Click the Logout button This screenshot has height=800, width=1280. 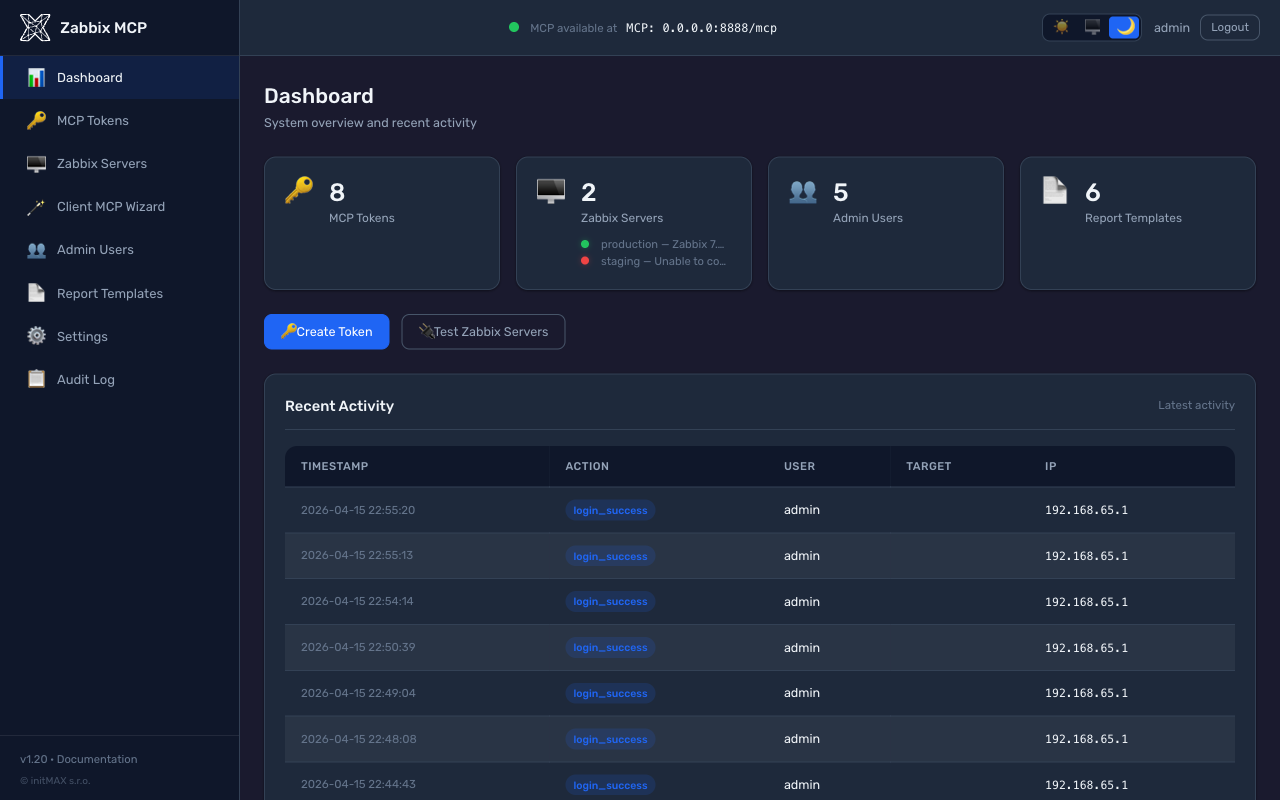1229,27
